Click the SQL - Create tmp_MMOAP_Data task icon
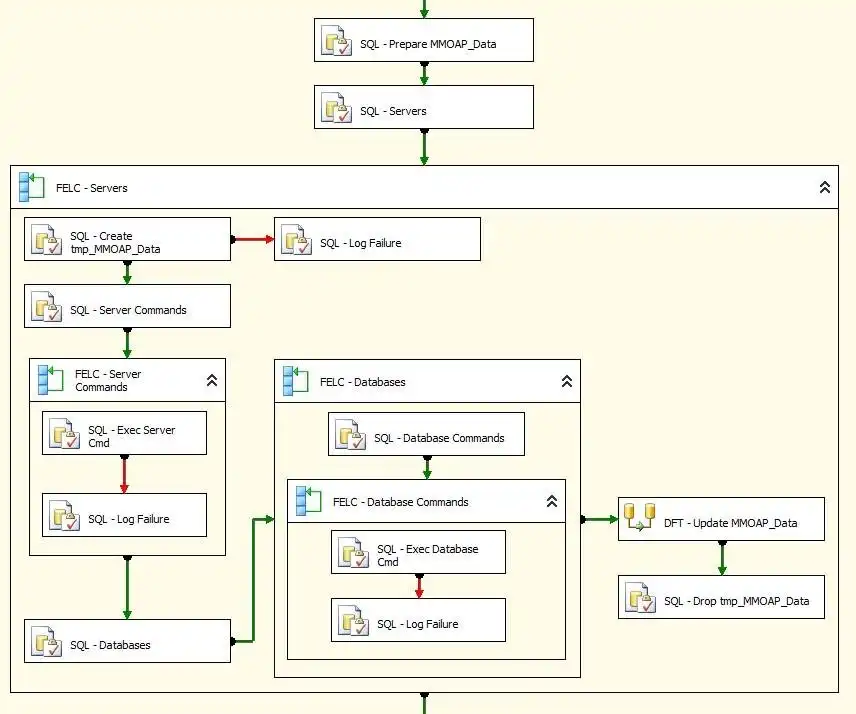Screen dimensions: 856x714 pyautogui.click(x=46, y=240)
